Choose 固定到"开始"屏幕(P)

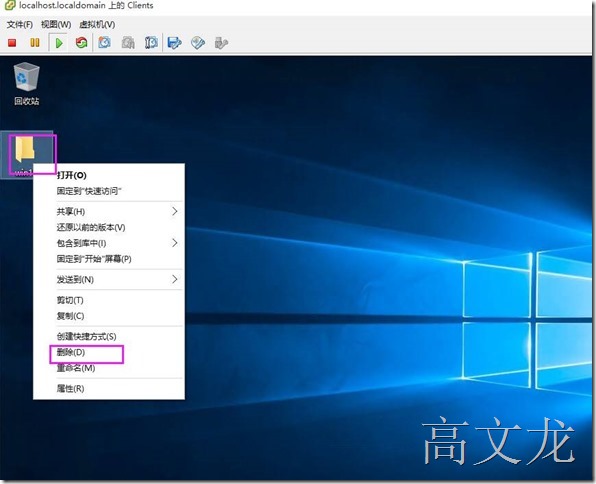109,259
